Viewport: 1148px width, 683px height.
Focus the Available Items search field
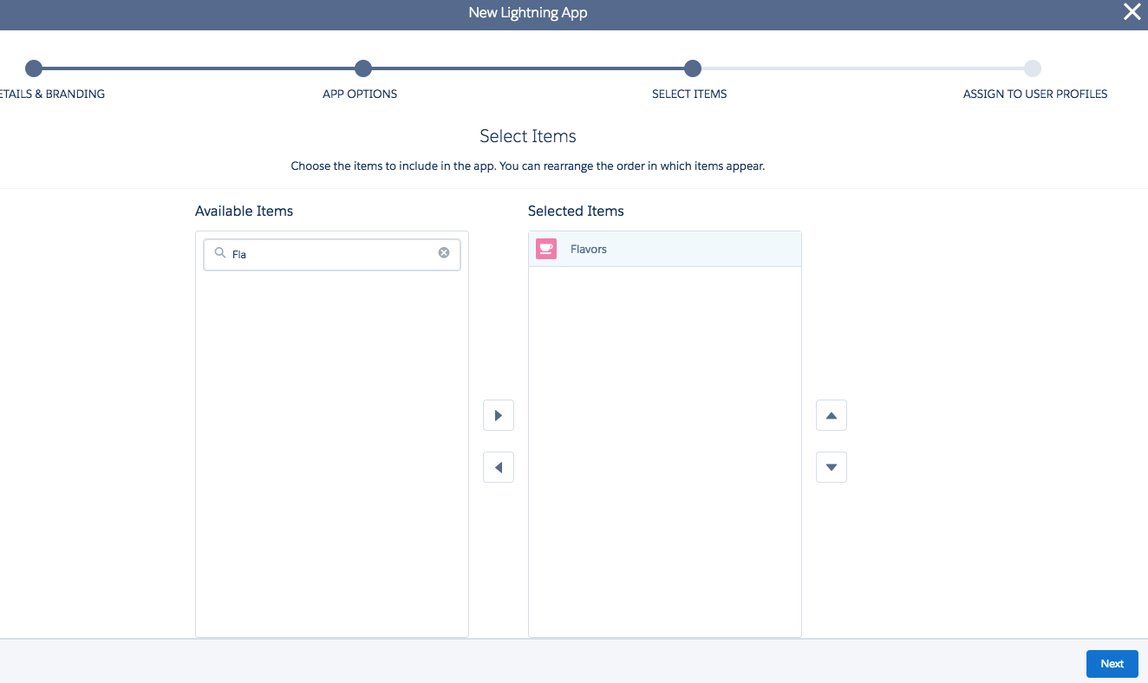(x=332, y=254)
